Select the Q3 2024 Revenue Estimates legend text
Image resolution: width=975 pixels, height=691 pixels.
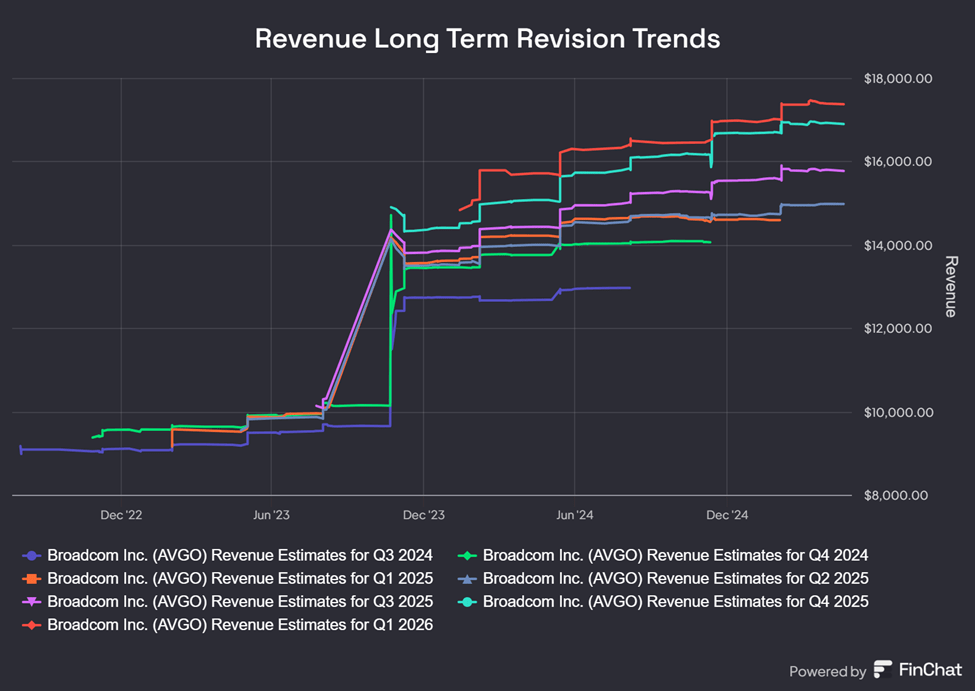point(240,555)
